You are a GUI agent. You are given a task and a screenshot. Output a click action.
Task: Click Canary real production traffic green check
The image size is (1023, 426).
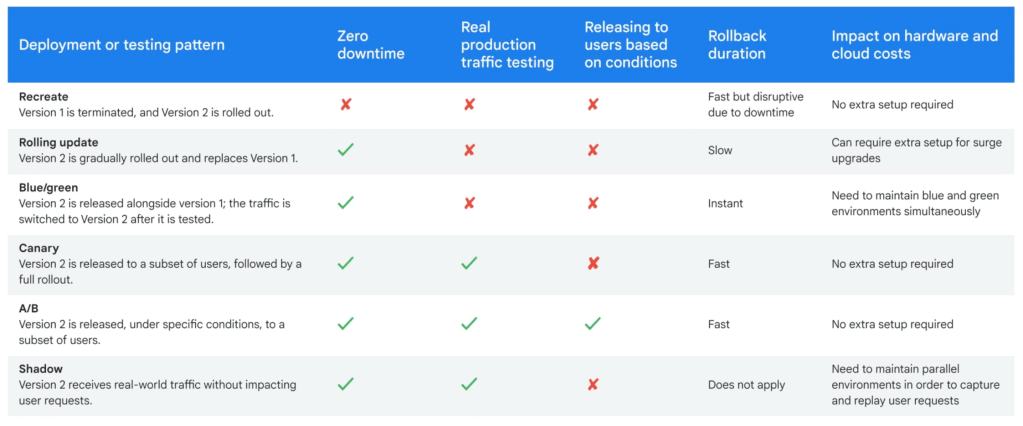[x=469, y=264]
